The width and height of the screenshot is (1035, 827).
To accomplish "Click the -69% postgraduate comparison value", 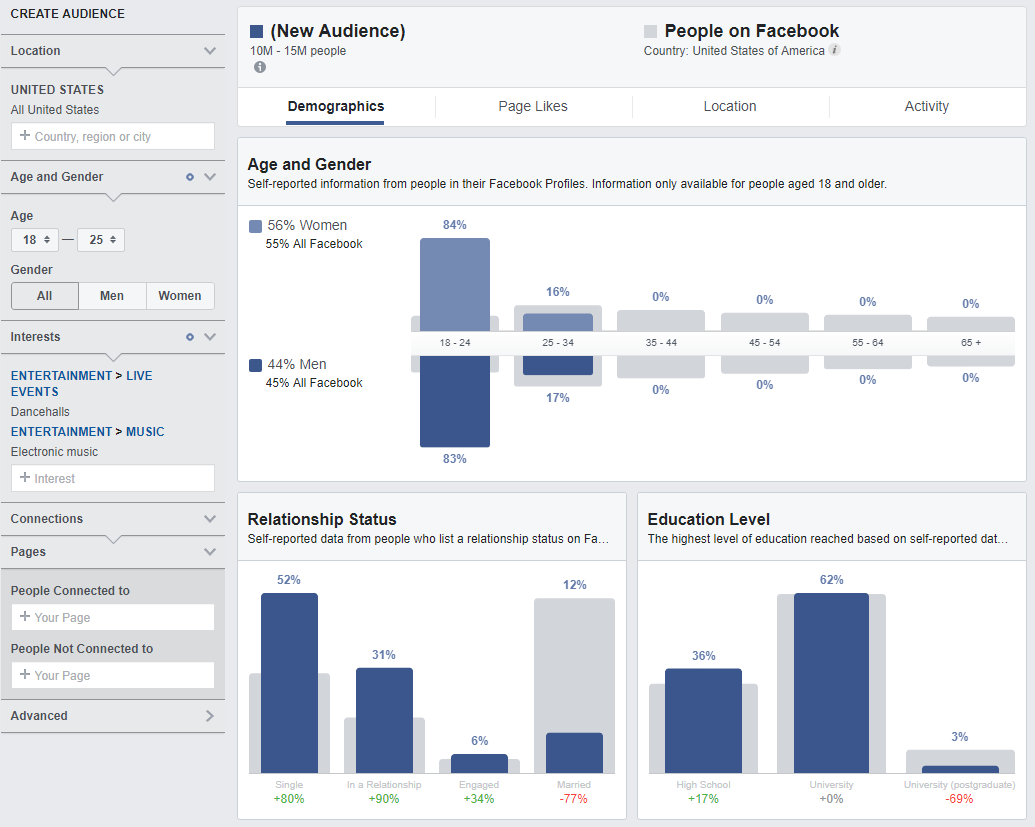I will (959, 799).
